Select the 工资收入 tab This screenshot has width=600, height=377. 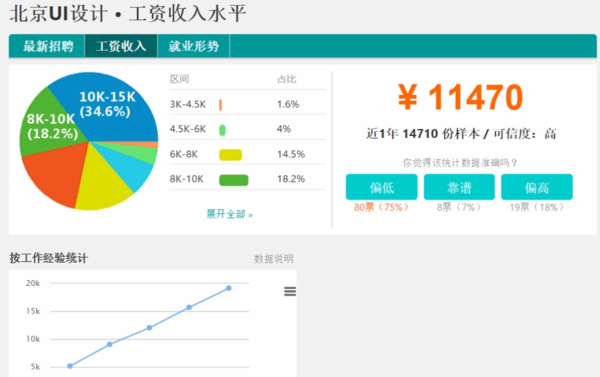(121, 46)
